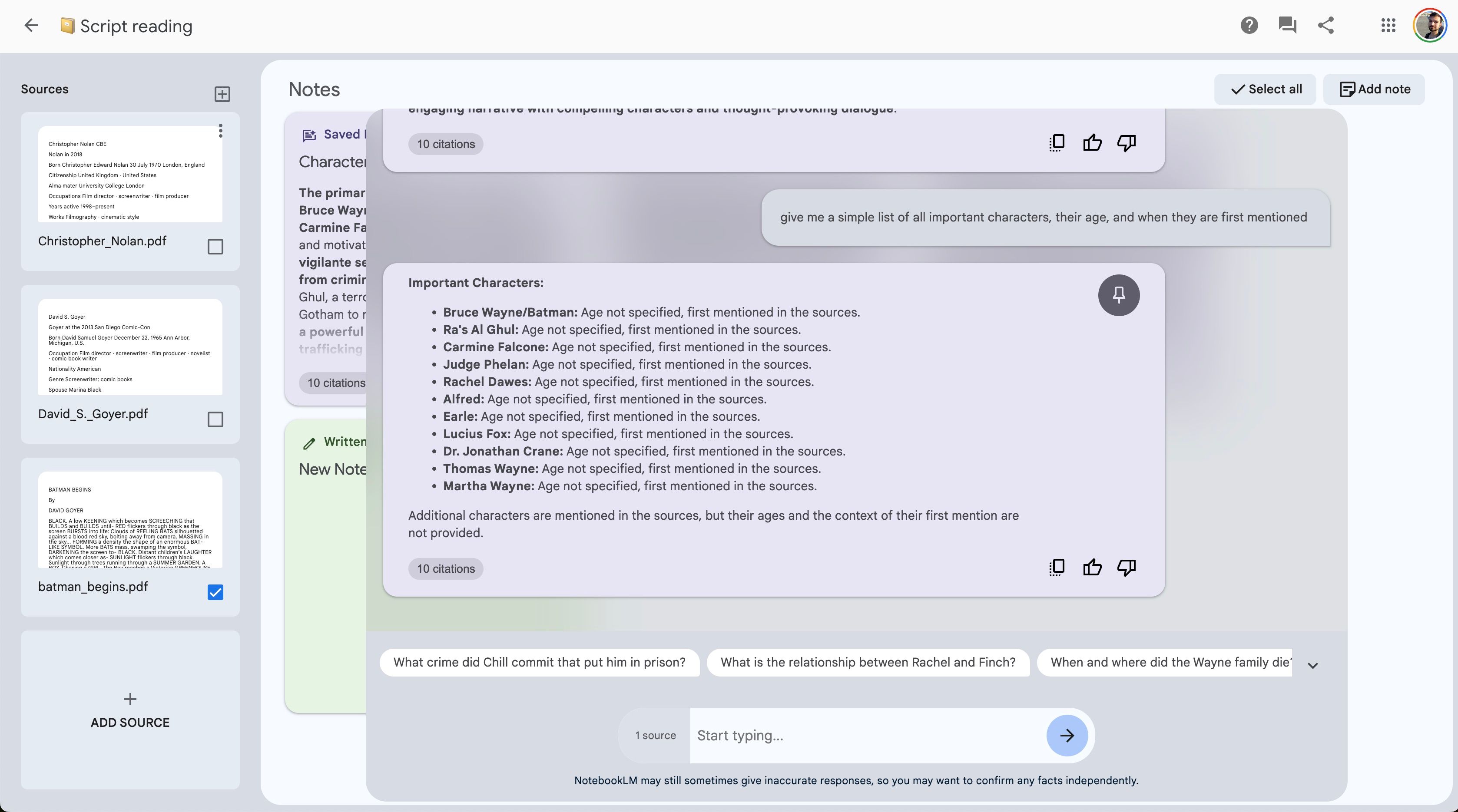
Task: Open the 10 citations chip under Important Characters
Action: pos(445,569)
